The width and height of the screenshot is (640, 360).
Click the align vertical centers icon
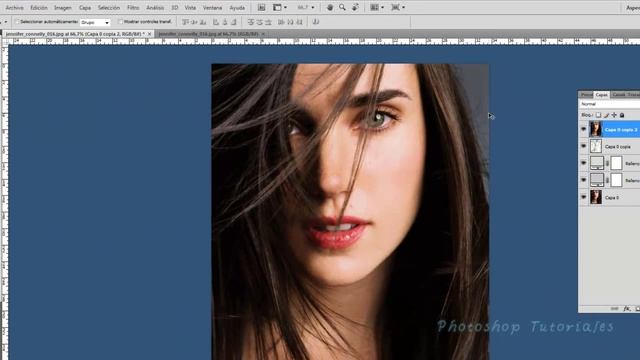pos(194,22)
